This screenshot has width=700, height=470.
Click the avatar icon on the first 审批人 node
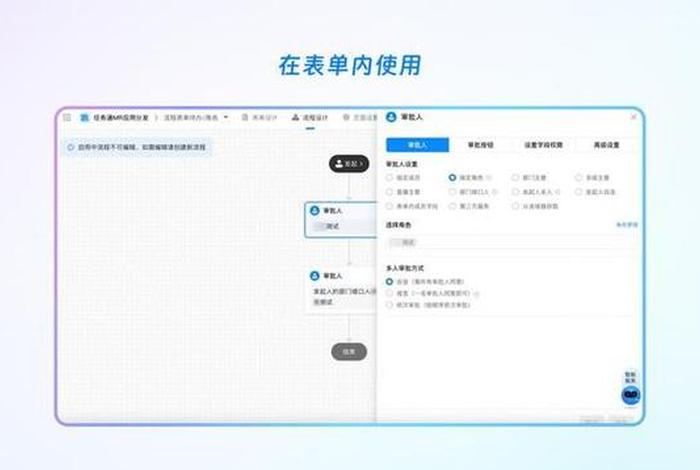pos(315,211)
